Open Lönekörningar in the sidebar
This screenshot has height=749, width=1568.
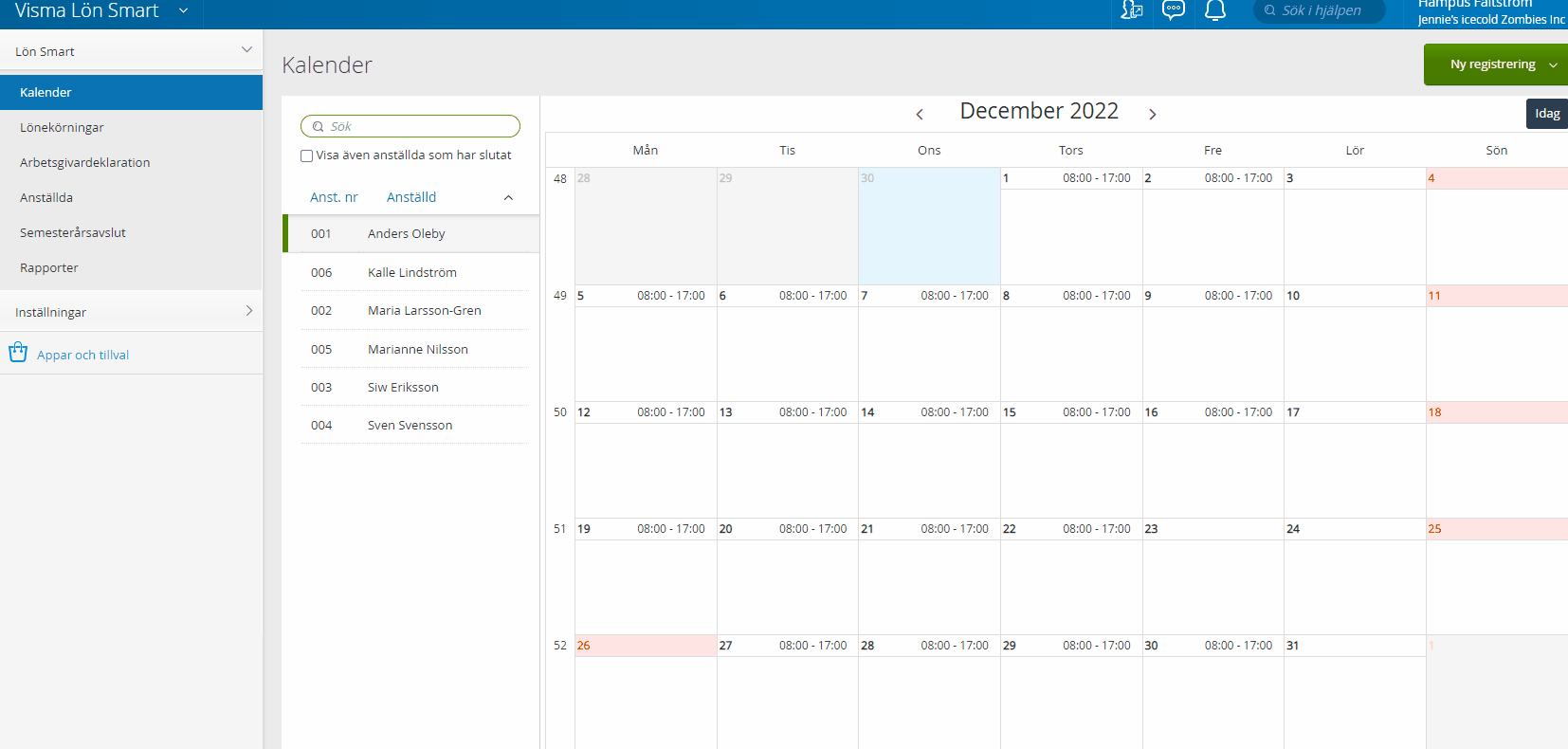62,127
